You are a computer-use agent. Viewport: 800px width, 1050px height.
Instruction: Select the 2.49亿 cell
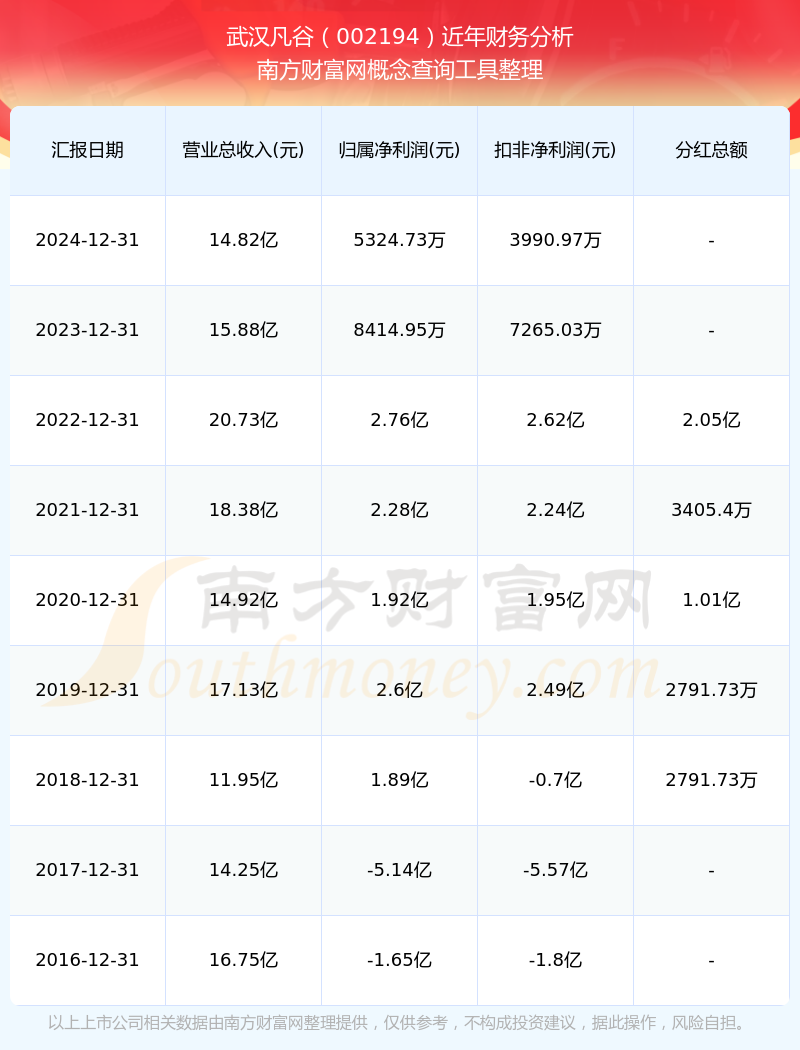pyautogui.click(x=555, y=690)
